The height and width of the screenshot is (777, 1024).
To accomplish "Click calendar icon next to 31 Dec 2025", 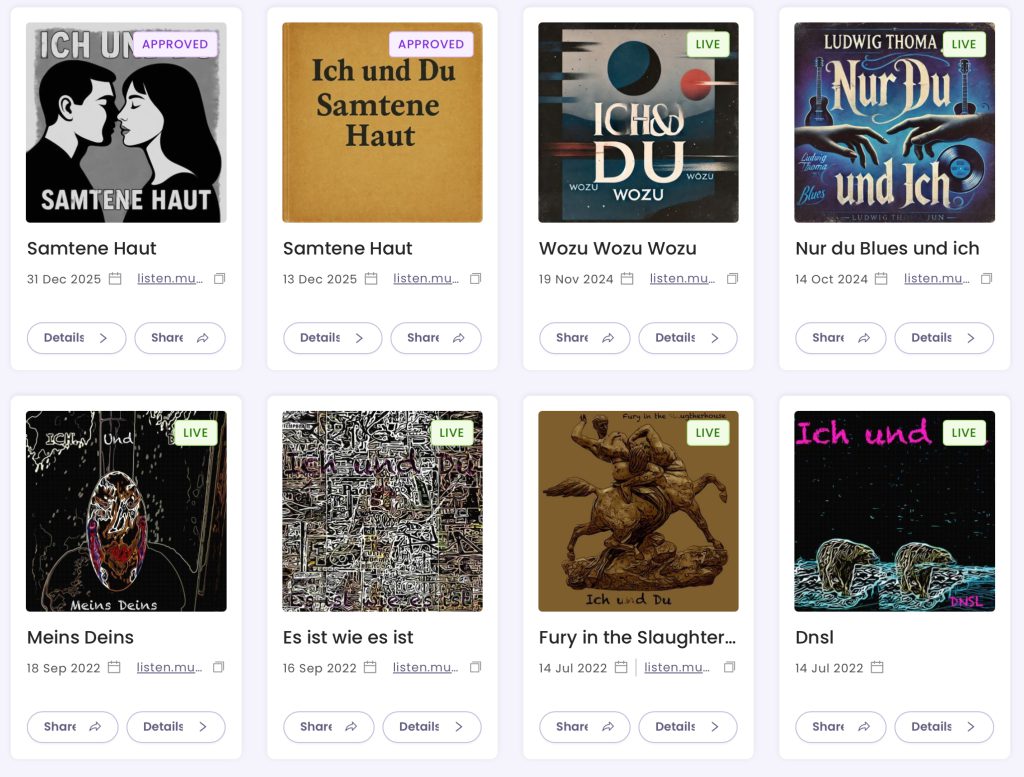I will pos(115,279).
